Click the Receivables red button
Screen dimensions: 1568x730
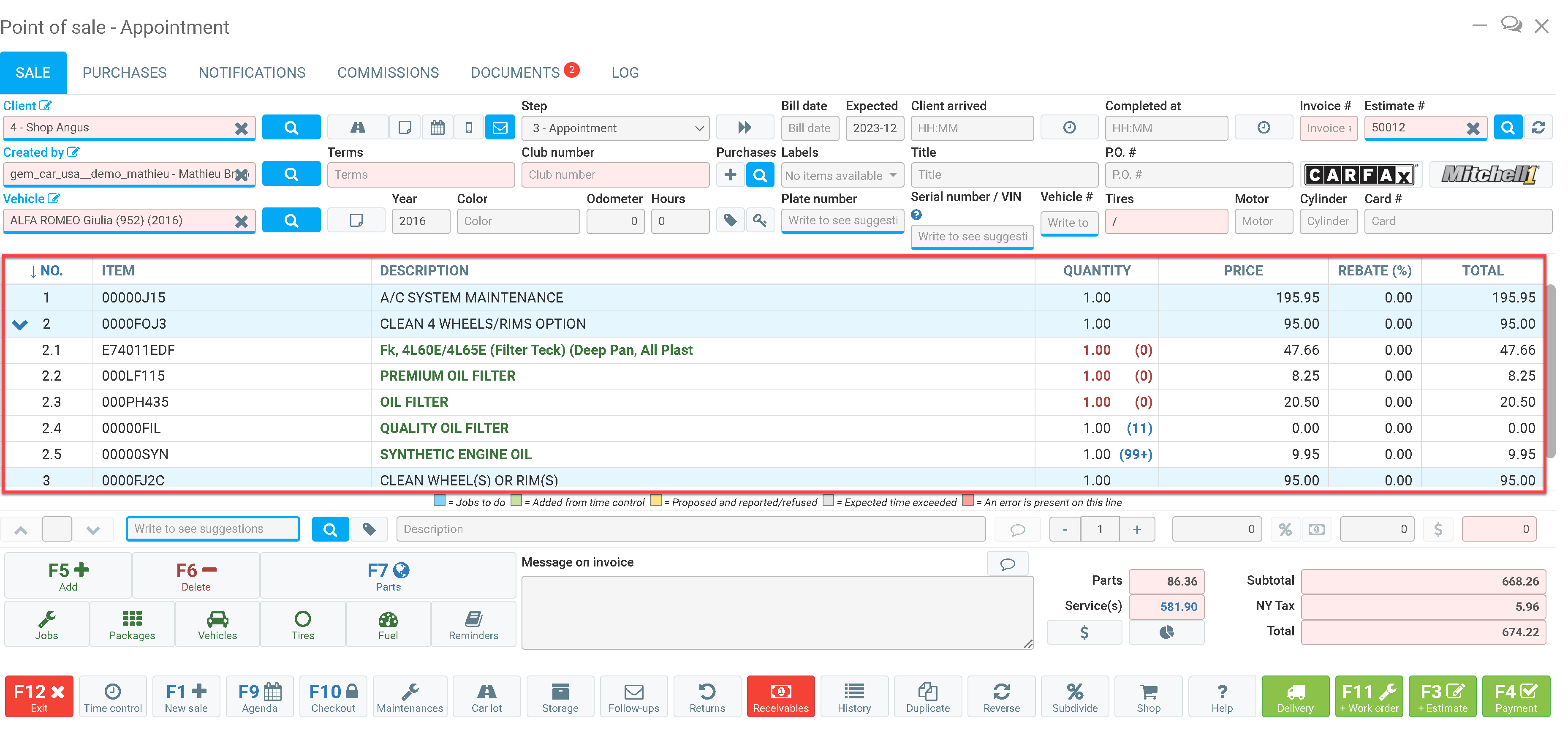[780, 697]
